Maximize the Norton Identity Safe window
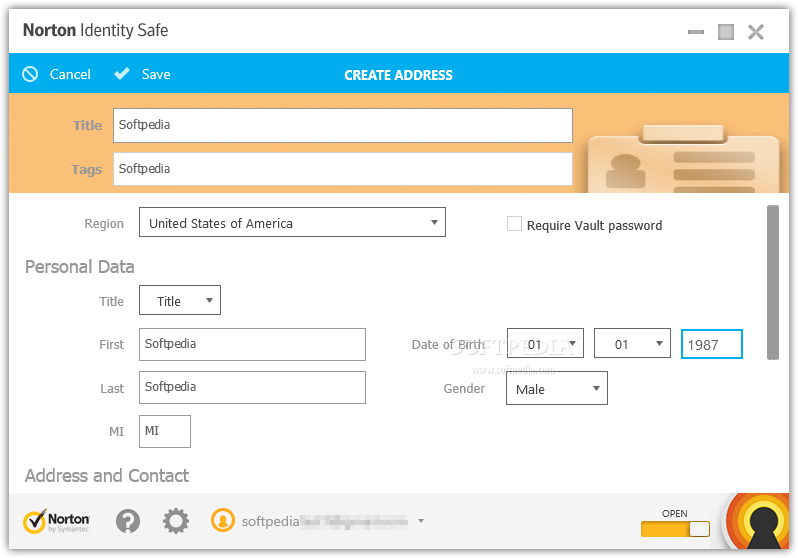798x558 pixels. tap(726, 32)
